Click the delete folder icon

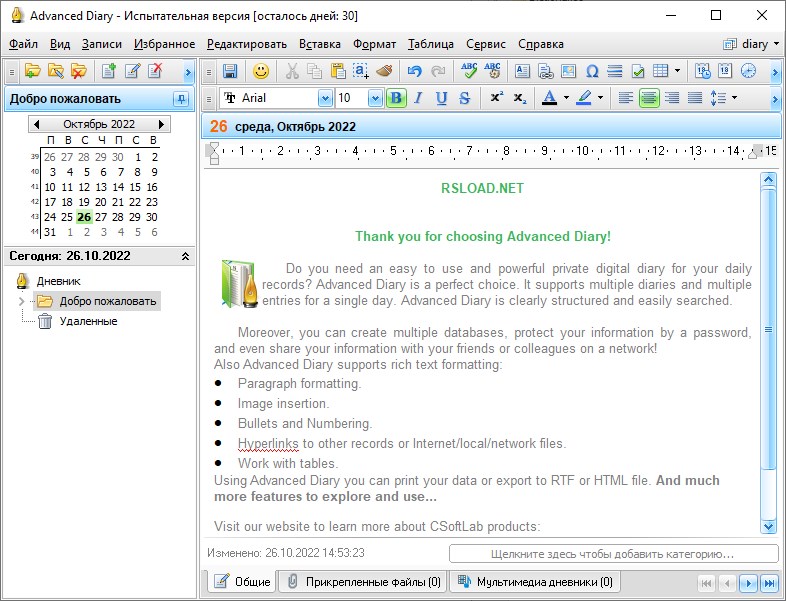79,71
